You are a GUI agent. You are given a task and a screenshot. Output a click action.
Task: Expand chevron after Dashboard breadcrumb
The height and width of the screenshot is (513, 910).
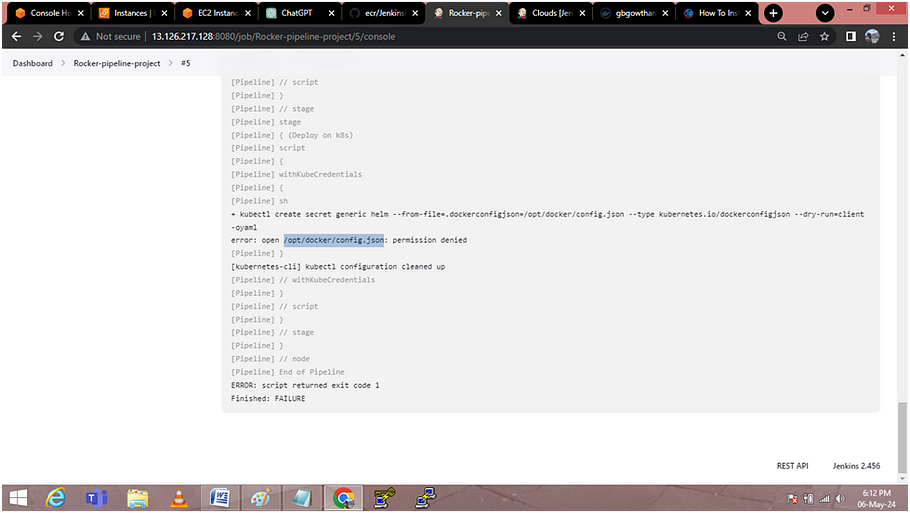point(63,63)
